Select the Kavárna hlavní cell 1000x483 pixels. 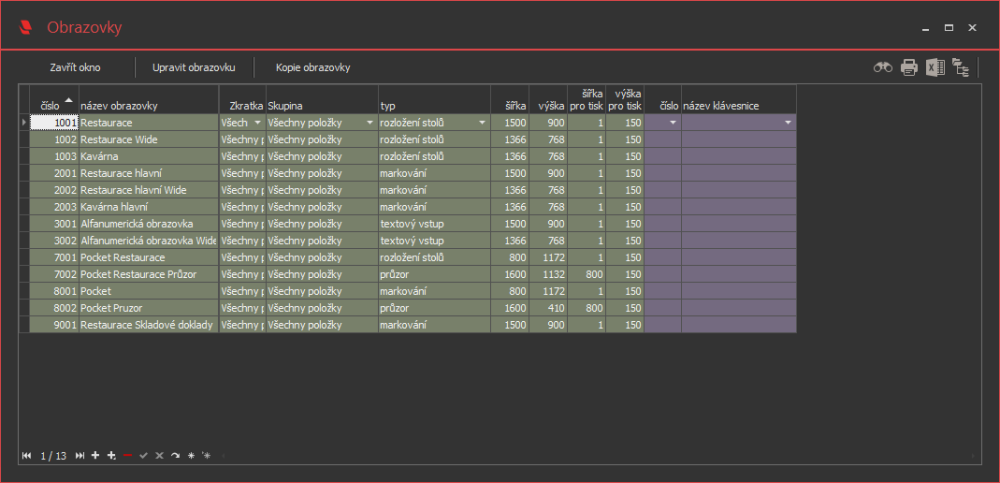[149, 207]
